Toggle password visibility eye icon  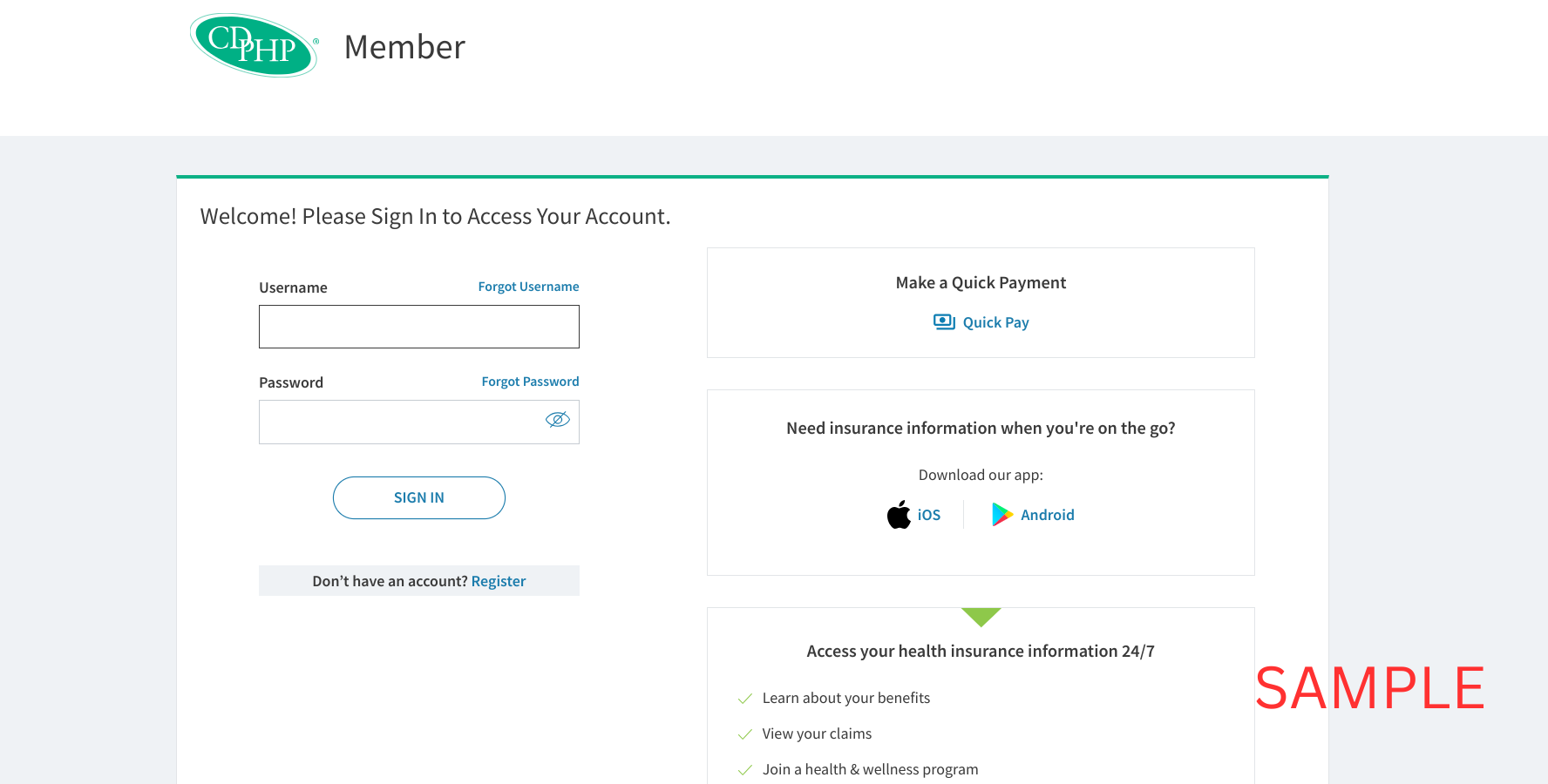558,420
